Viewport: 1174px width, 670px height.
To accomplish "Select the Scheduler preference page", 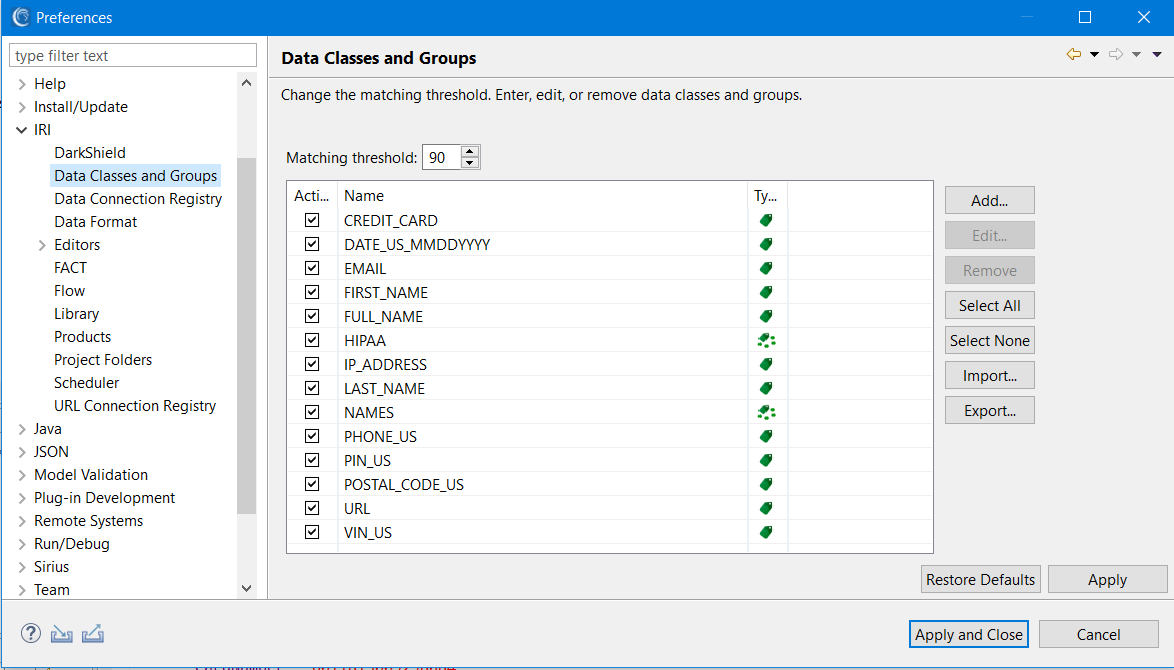I will tap(86, 383).
